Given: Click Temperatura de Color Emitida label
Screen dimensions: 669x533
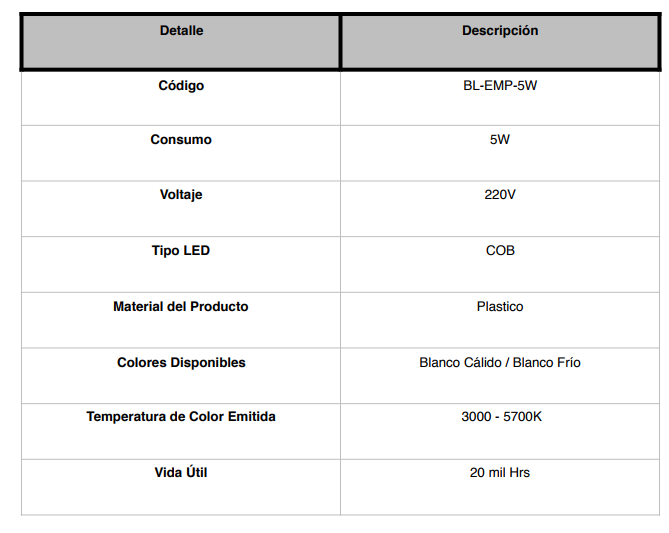Looking at the screenshot, I should pyautogui.click(x=181, y=416).
